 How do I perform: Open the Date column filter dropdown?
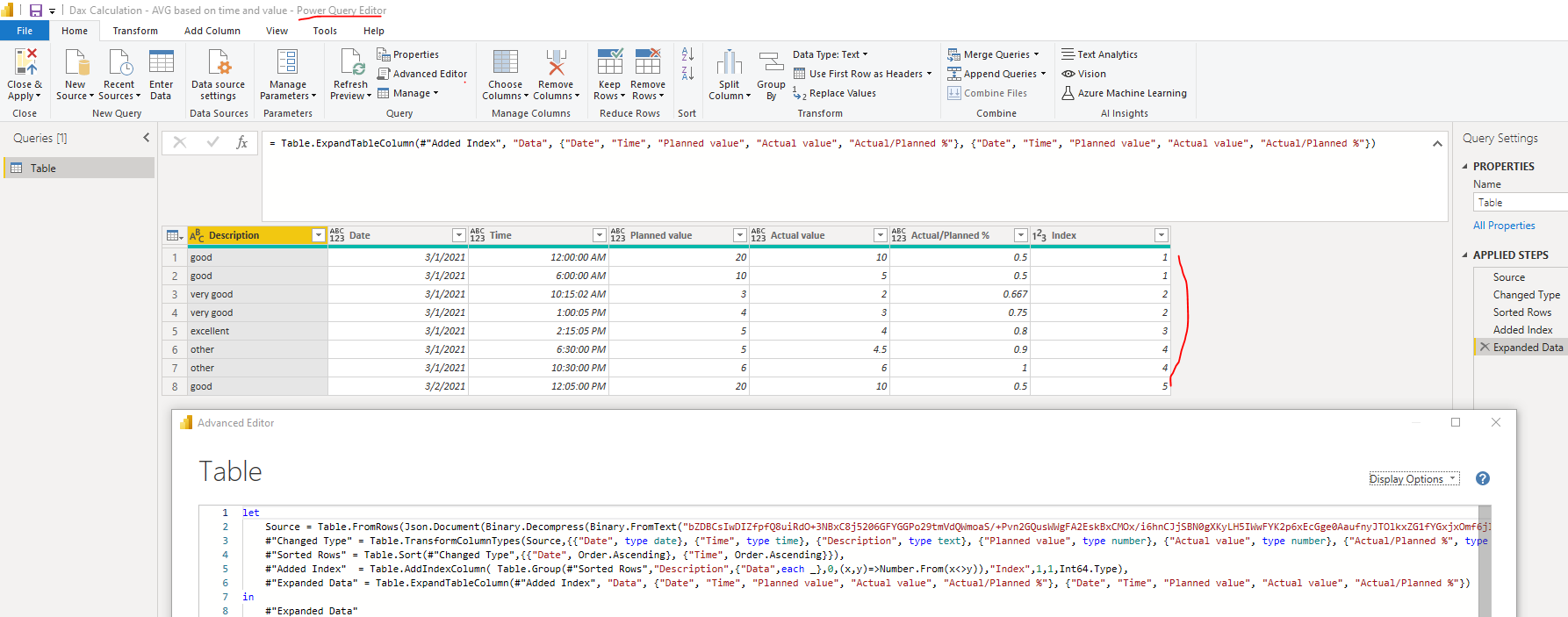[x=459, y=235]
